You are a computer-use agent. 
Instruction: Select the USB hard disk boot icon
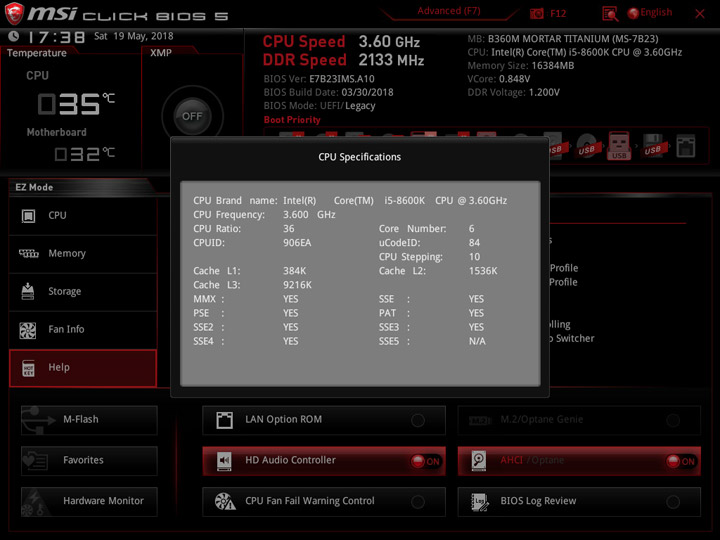pyautogui.click(x=555, y=146)
